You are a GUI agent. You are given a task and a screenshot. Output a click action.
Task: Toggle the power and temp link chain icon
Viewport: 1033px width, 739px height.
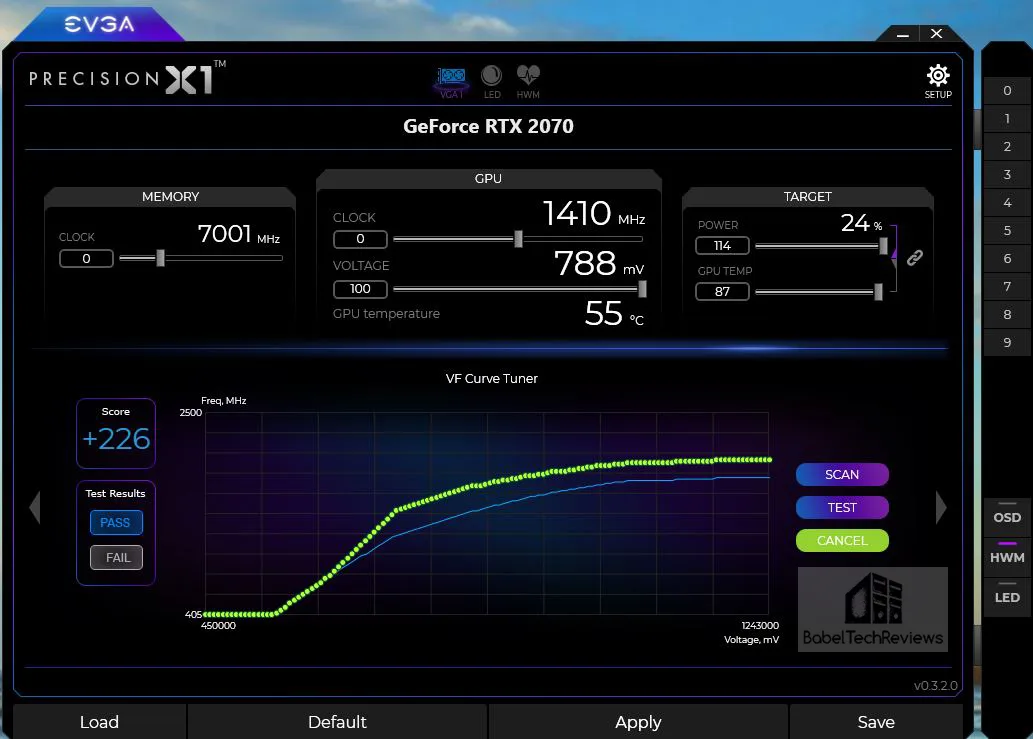click(914, 258)
